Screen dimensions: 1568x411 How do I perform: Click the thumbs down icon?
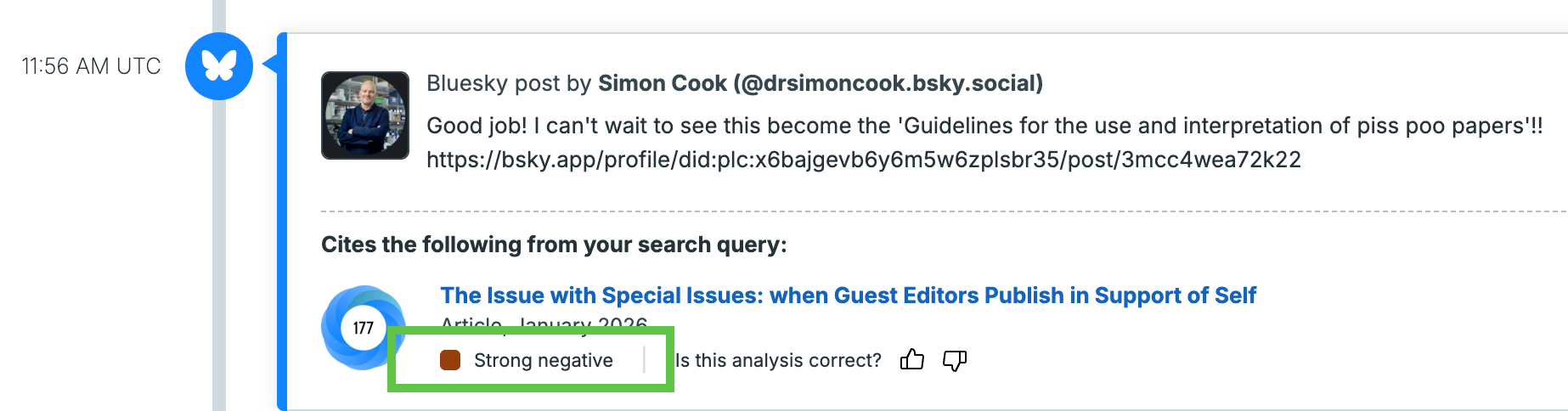(955, 360)
